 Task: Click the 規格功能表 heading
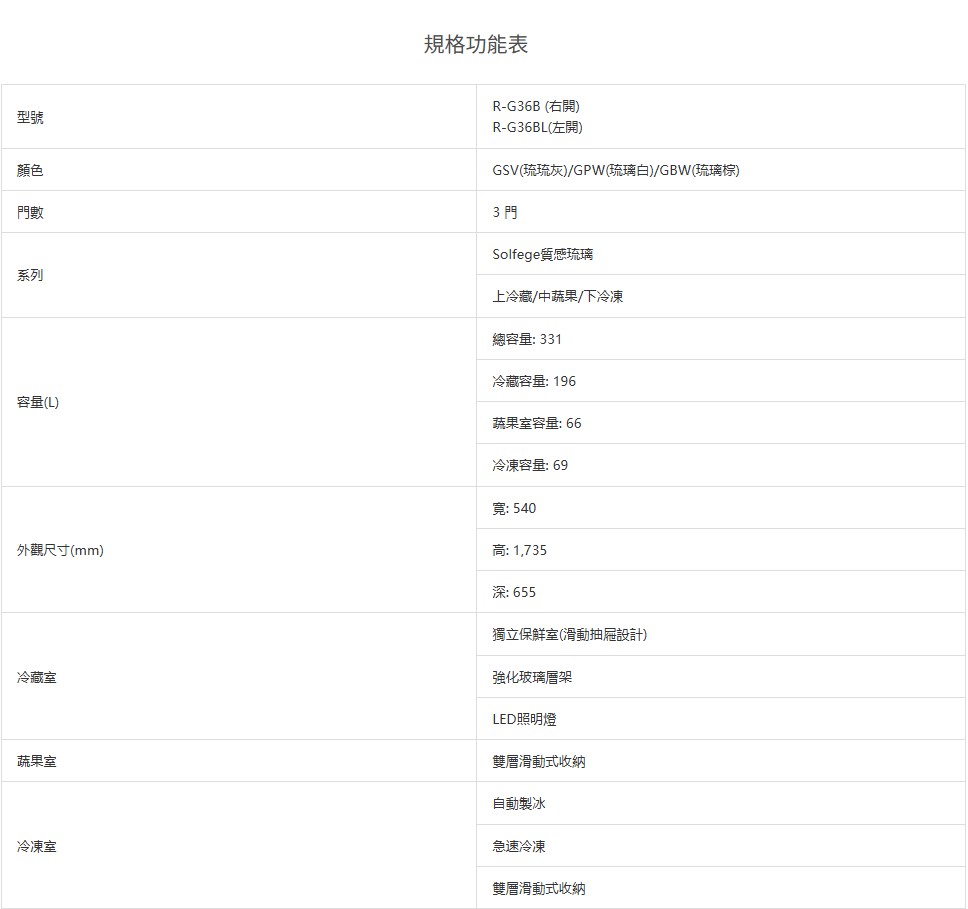point(476,44)
